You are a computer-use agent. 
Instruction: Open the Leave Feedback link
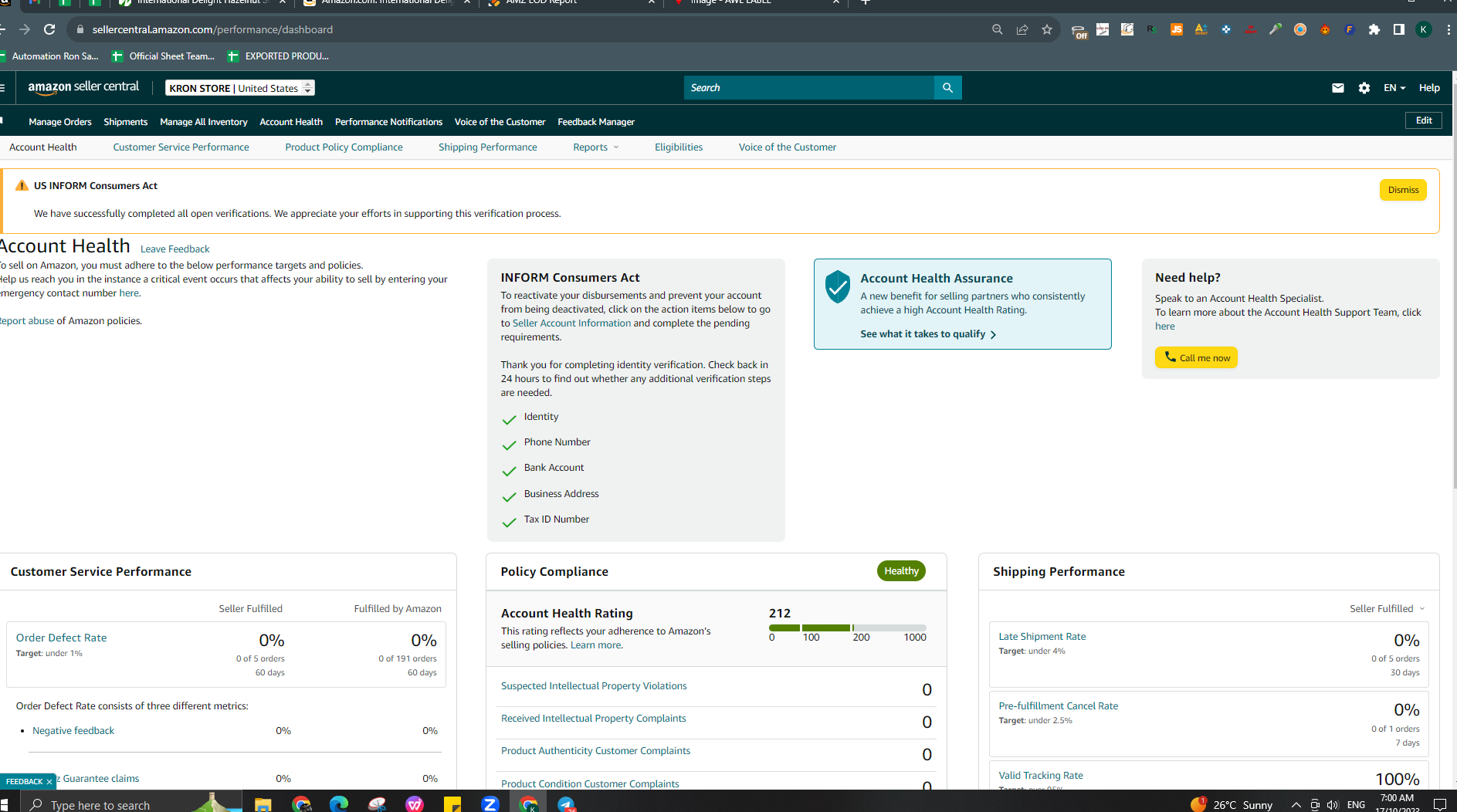(x=175, y=249)
